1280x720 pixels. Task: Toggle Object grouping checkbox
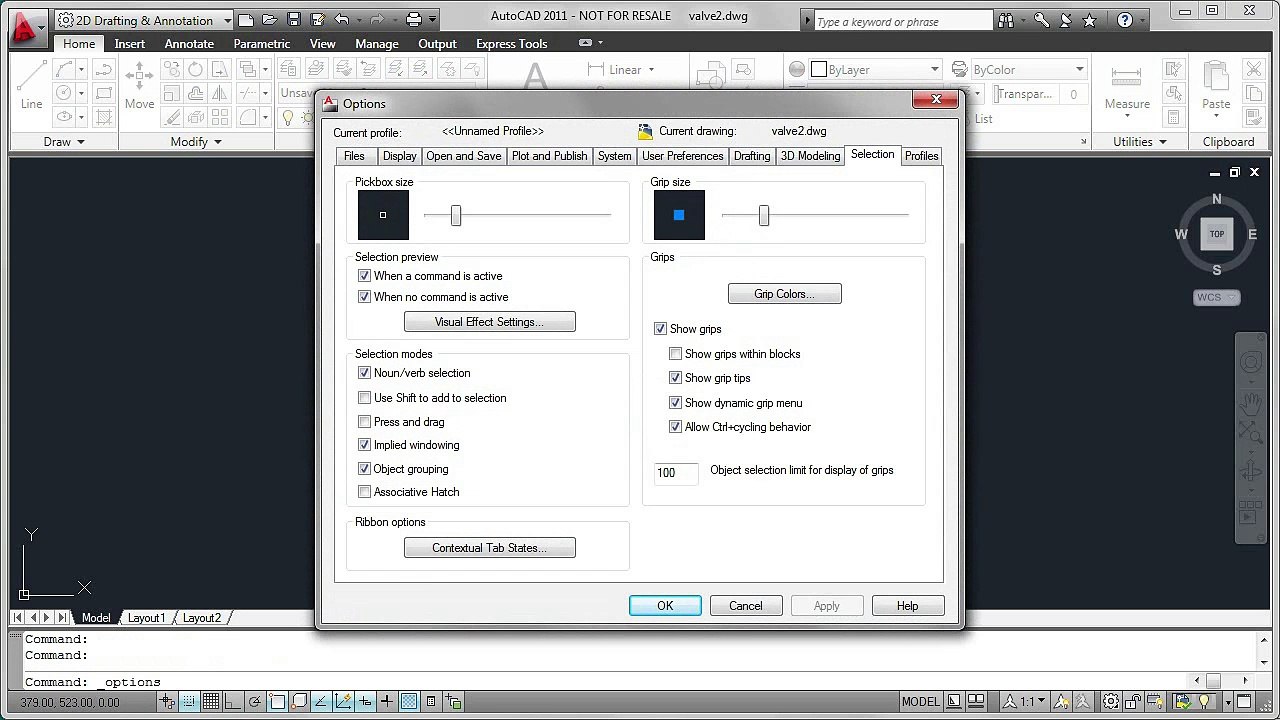[364, 469]
